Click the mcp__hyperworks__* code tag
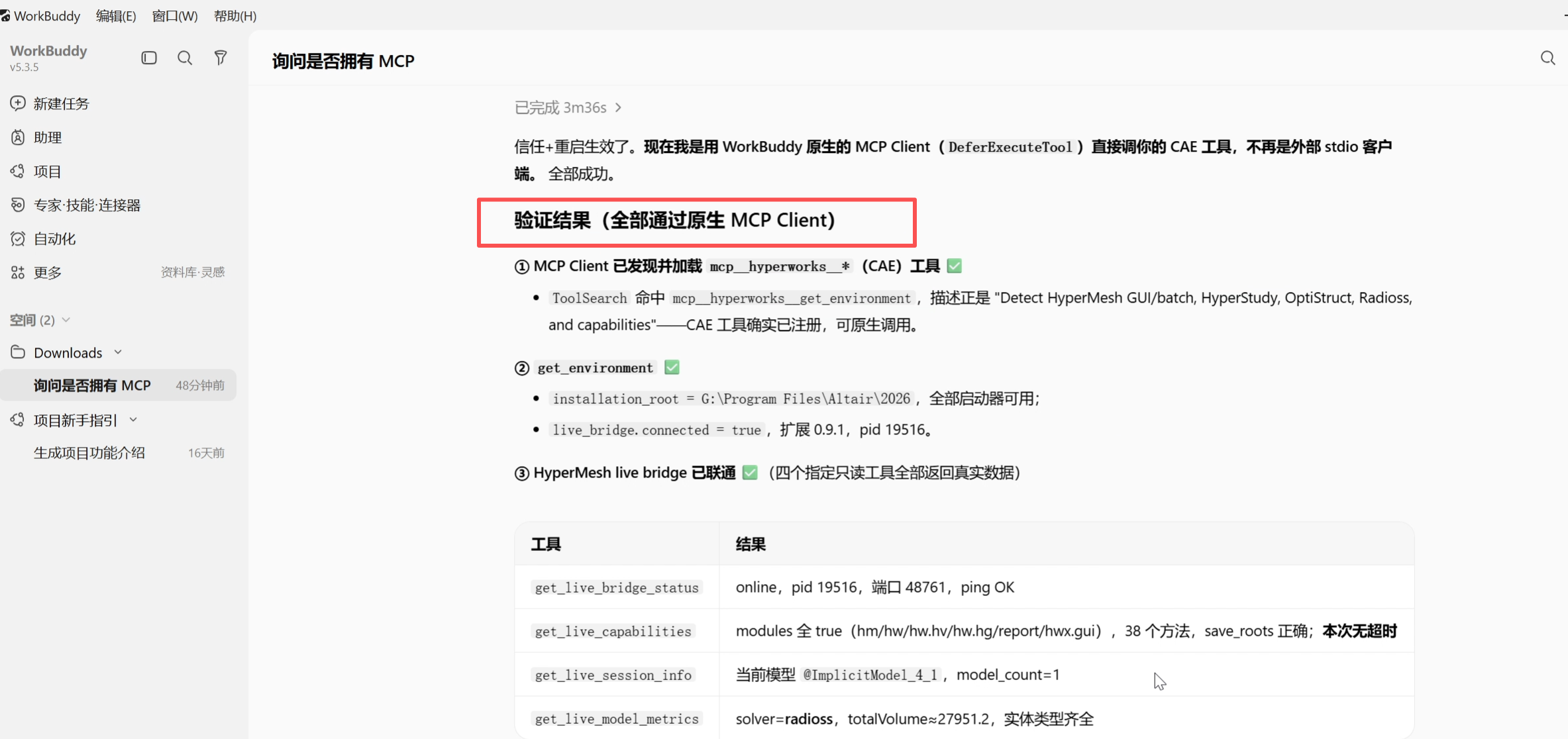 [x=780, y=266]
